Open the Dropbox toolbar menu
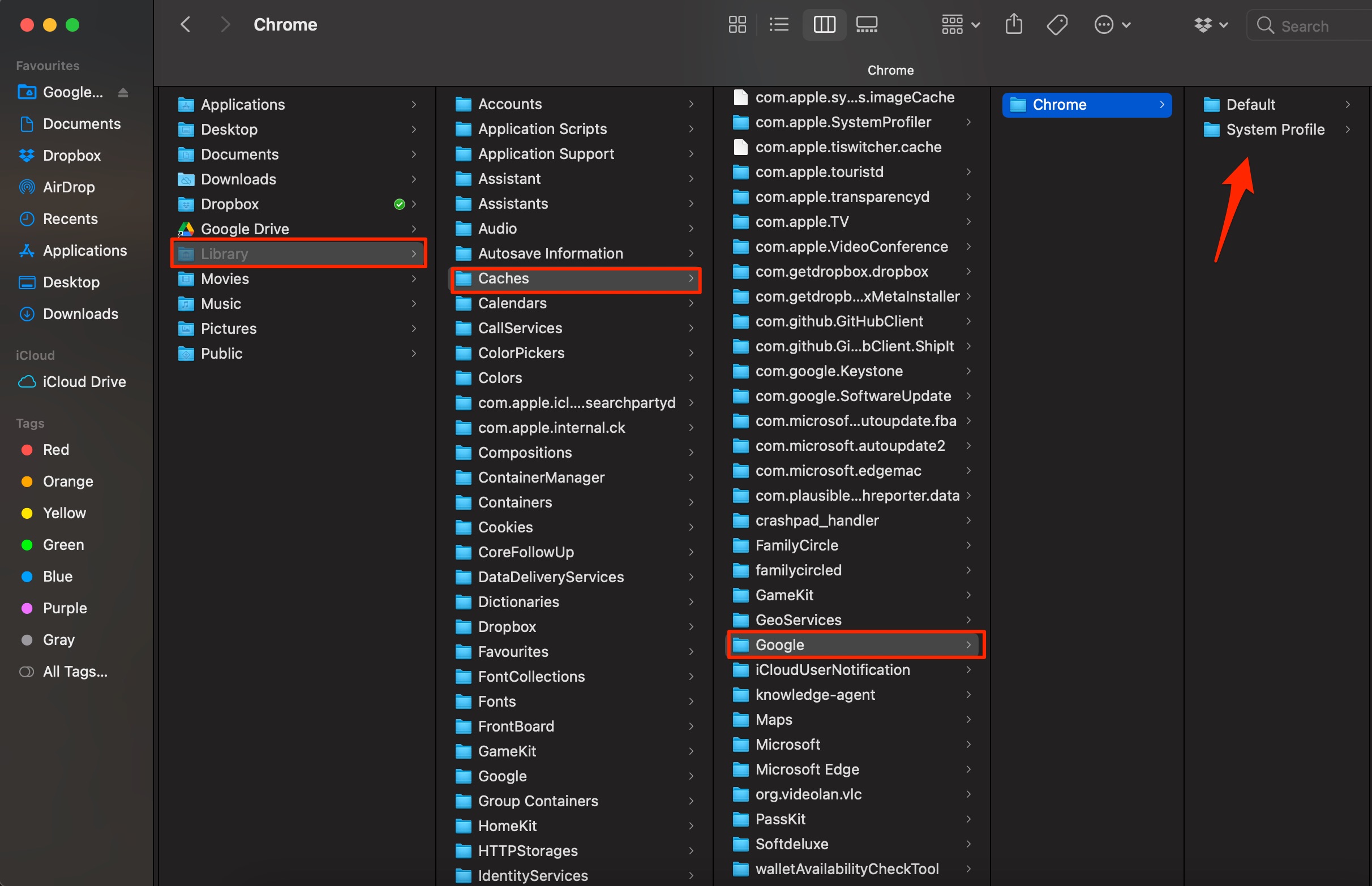This screenshot has width=1372, height=886. coord(1211,25)
